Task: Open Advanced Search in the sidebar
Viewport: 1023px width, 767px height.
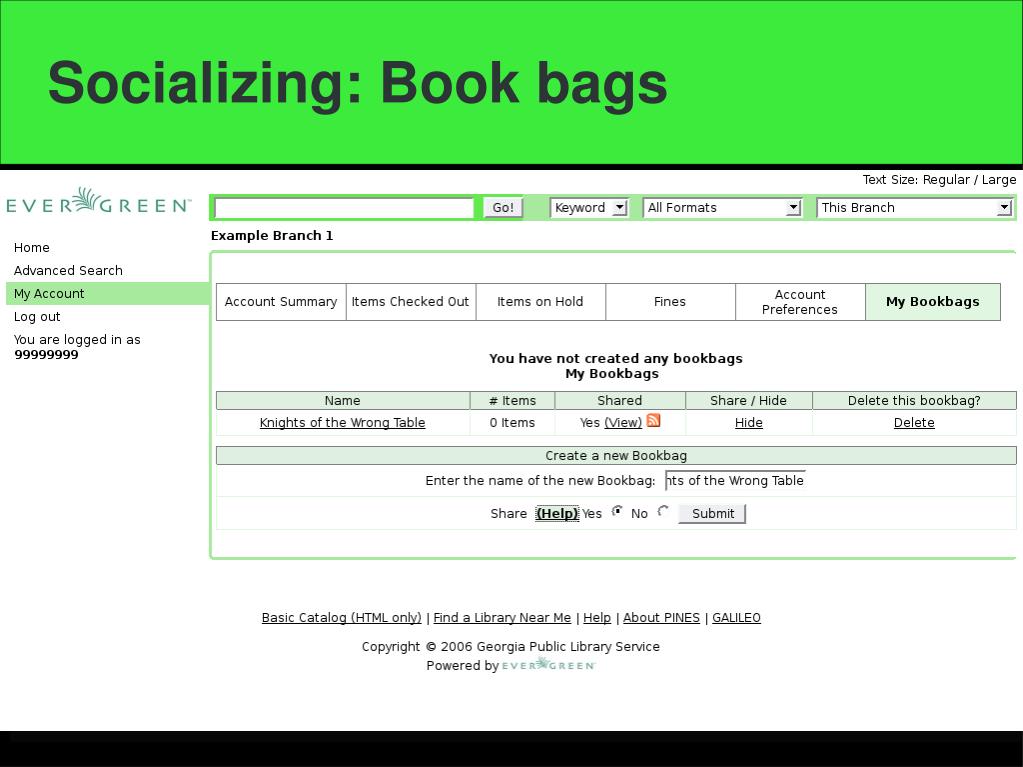Action: (x=69, y=271)
